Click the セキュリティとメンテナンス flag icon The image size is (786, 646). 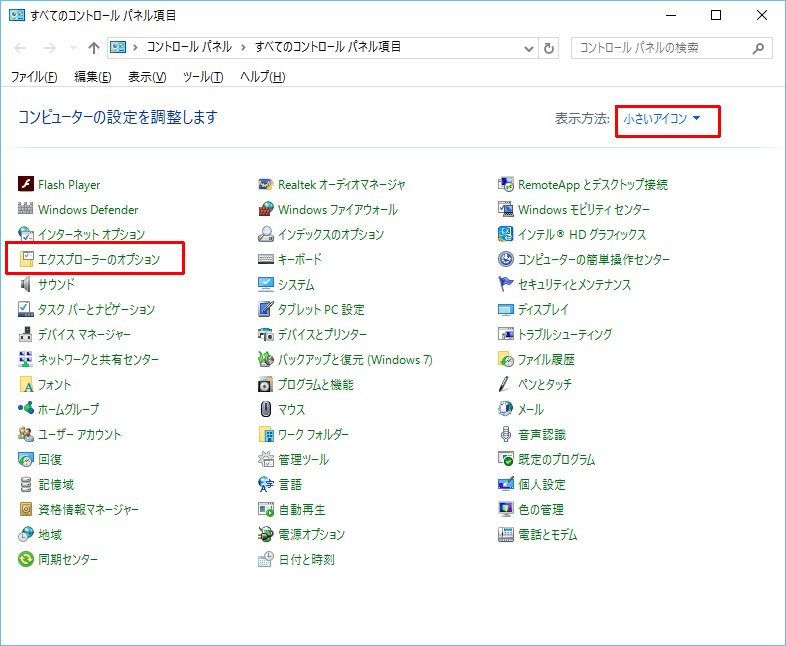[506, 284]
